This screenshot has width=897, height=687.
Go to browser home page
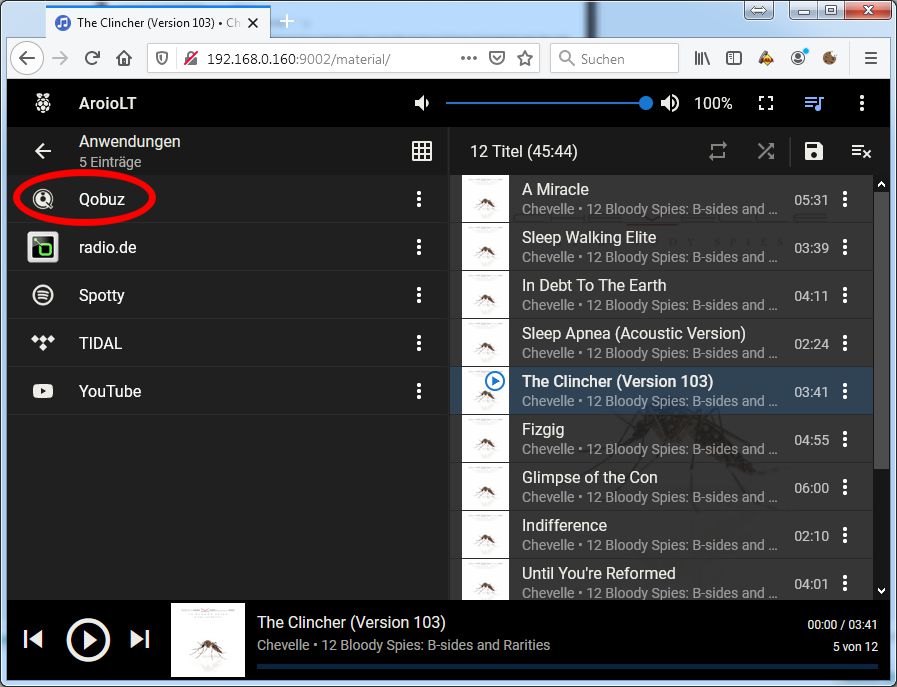click(x=124, y=58)
